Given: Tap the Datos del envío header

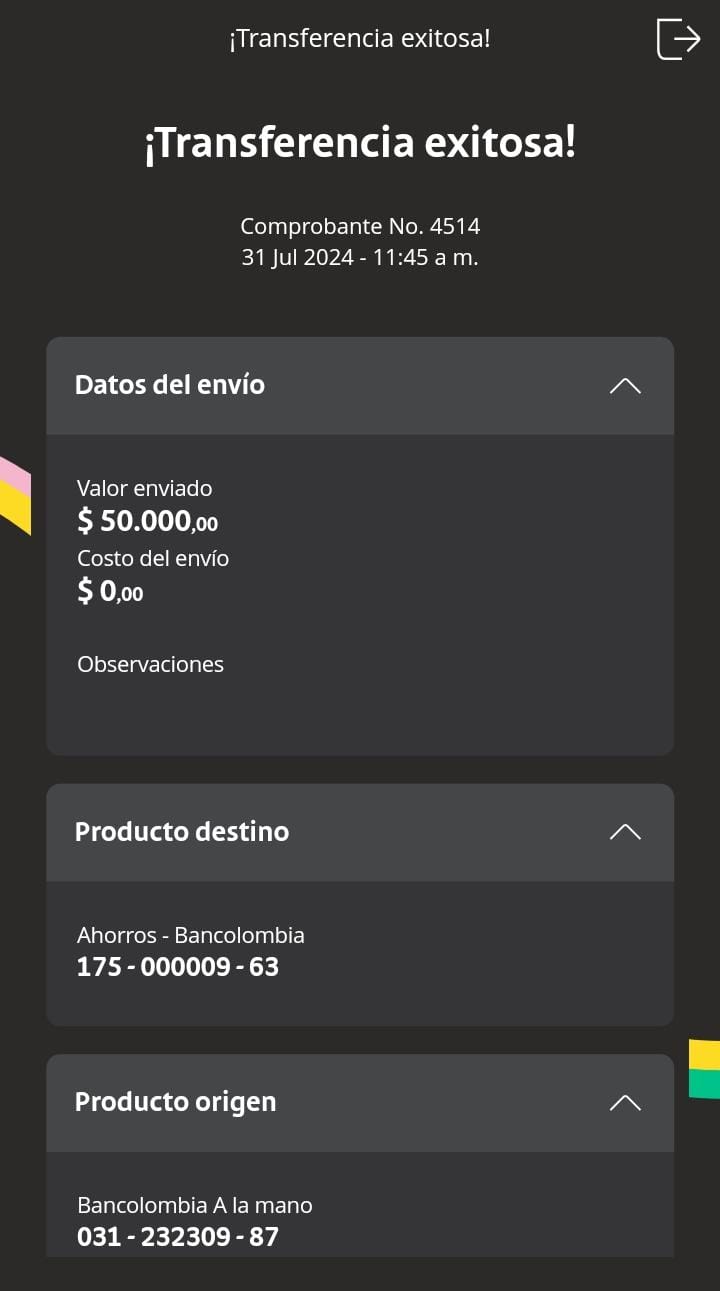Looking at the screenshot, I should click(x=170, y=385).
